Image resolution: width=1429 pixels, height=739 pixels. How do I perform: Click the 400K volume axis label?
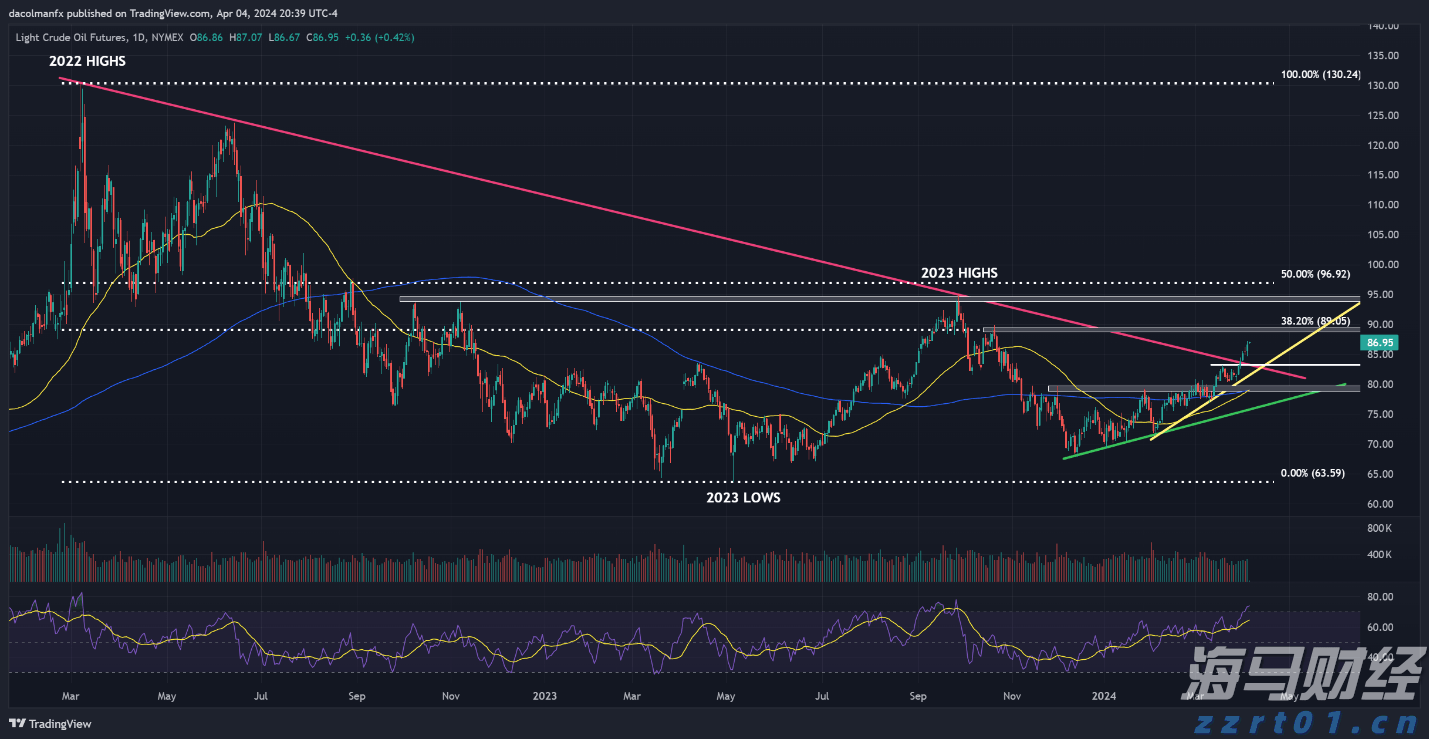tap(1379, 554)
